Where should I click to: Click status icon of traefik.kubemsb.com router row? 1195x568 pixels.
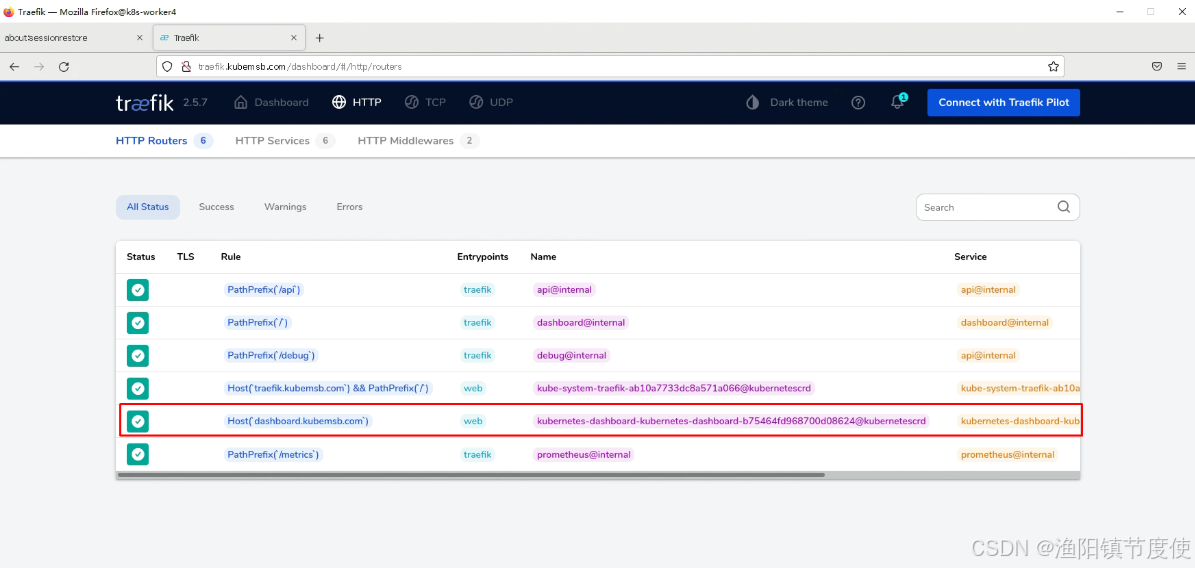[x=137, y=388]
